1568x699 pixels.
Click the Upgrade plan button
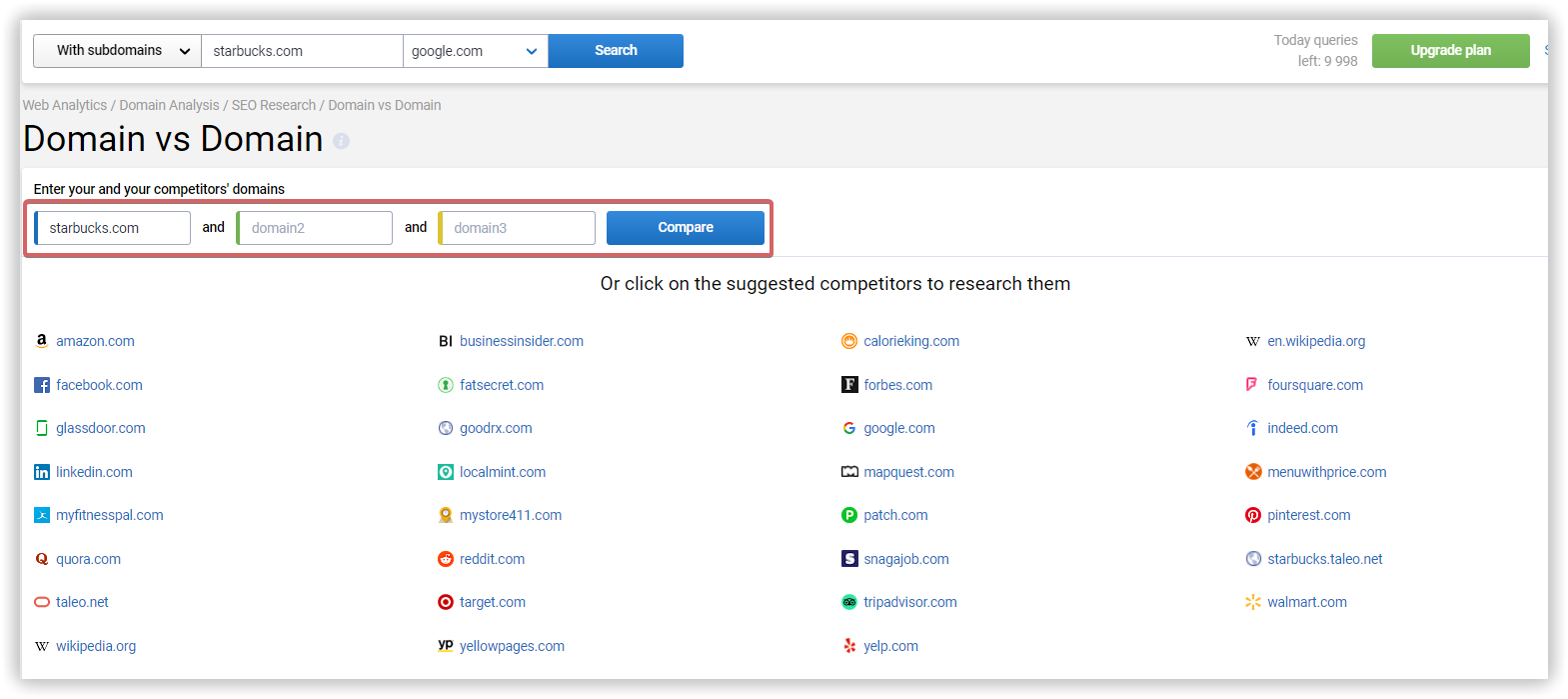[1450, 51]
